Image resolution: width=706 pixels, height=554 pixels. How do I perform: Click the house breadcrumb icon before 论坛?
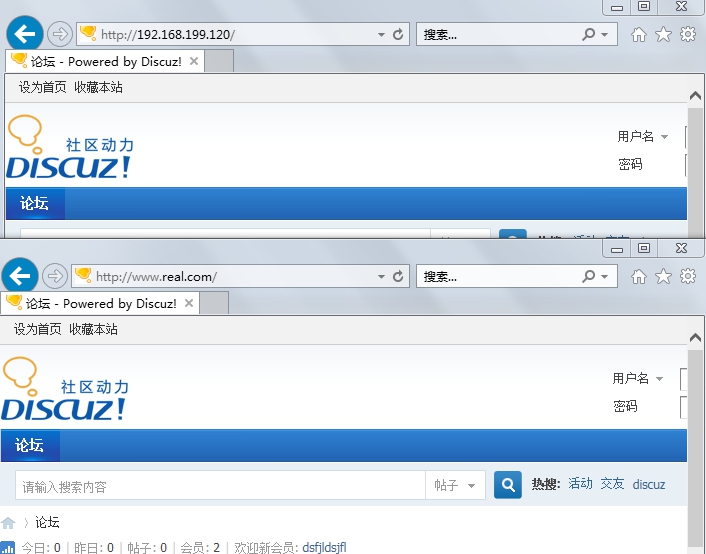pyautogui.click(x=8, y=523)
